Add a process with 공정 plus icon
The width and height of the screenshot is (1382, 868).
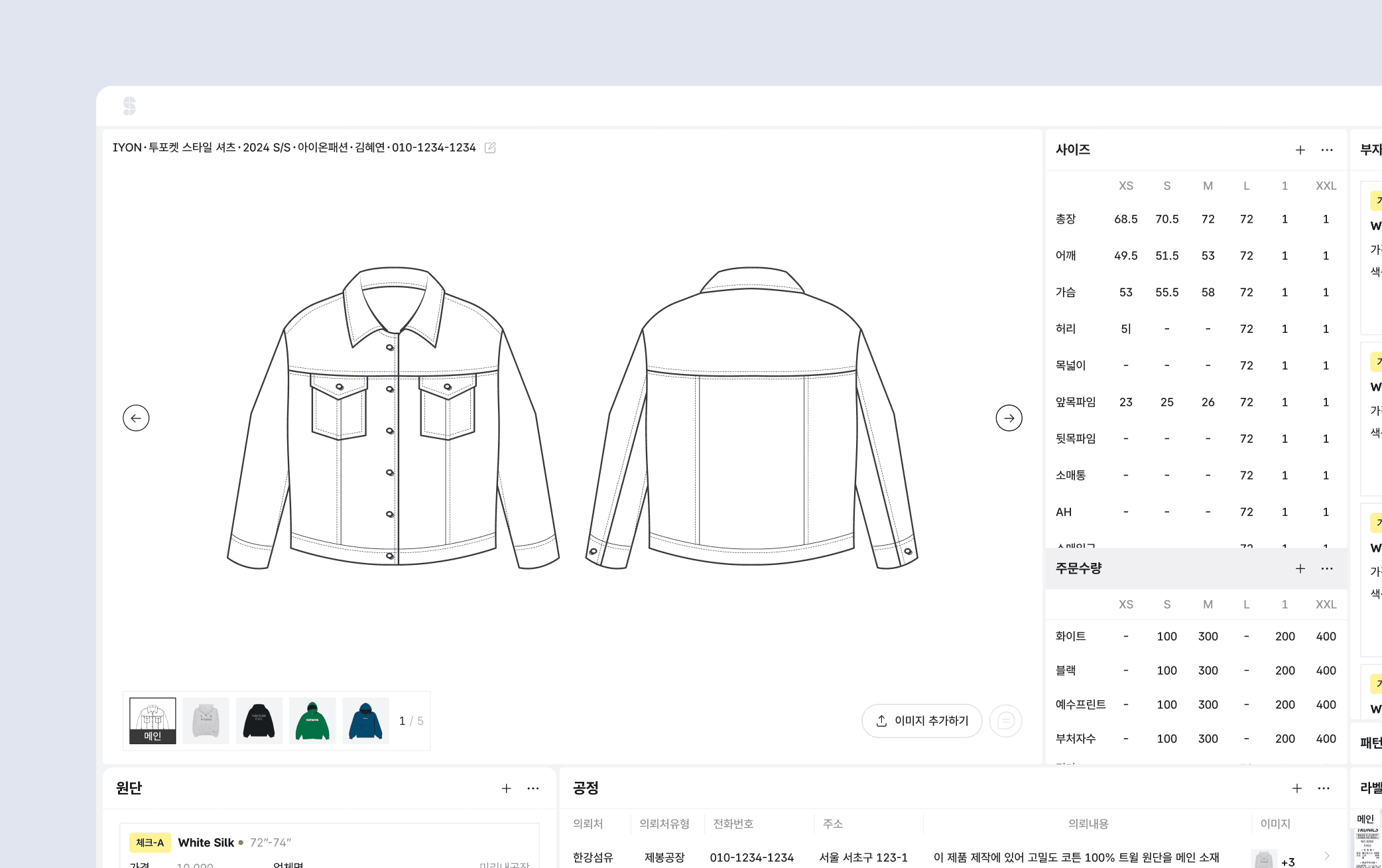(x=1296, y=788)
